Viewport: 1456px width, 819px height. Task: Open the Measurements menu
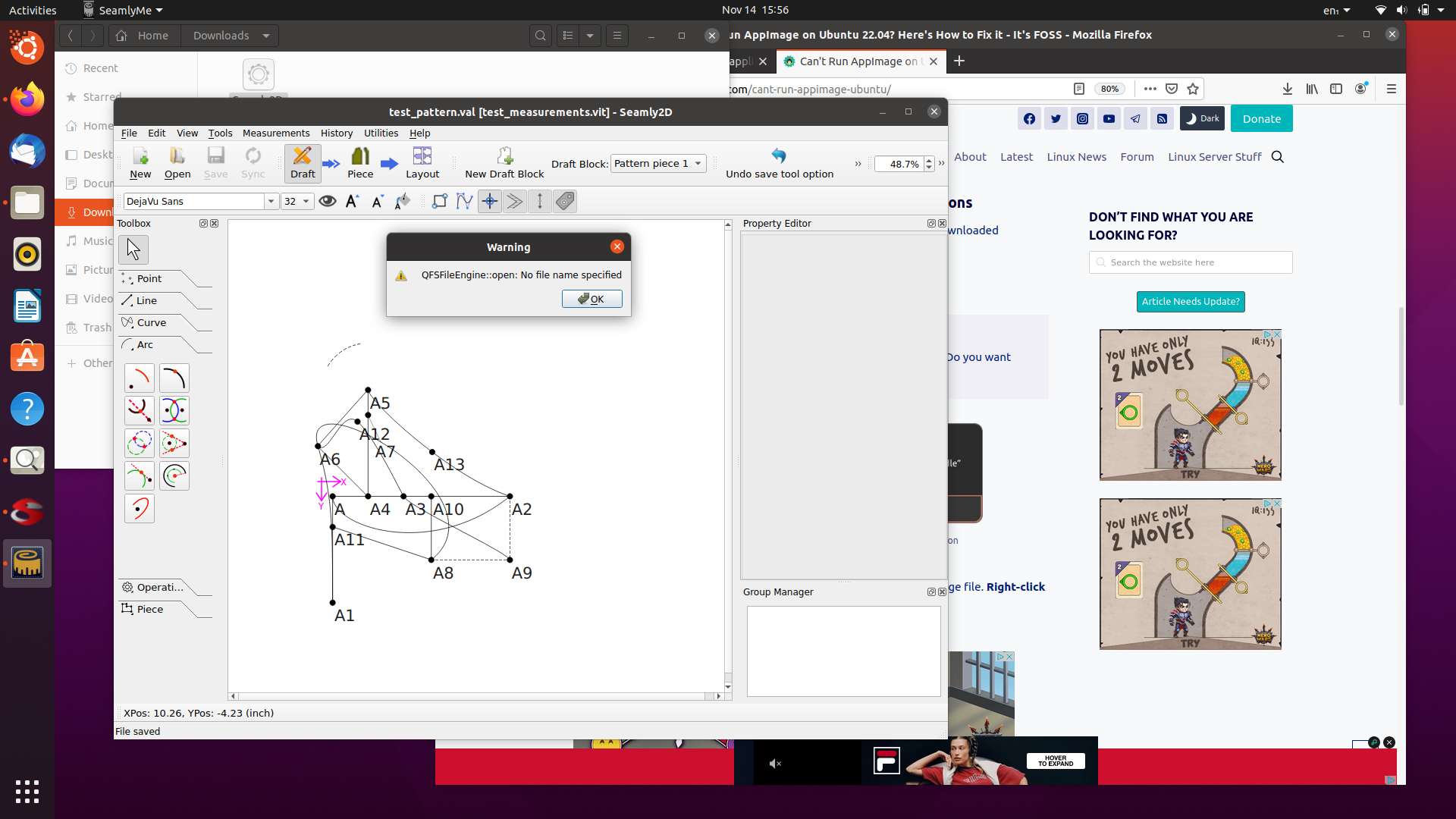(x=275, y=133)
